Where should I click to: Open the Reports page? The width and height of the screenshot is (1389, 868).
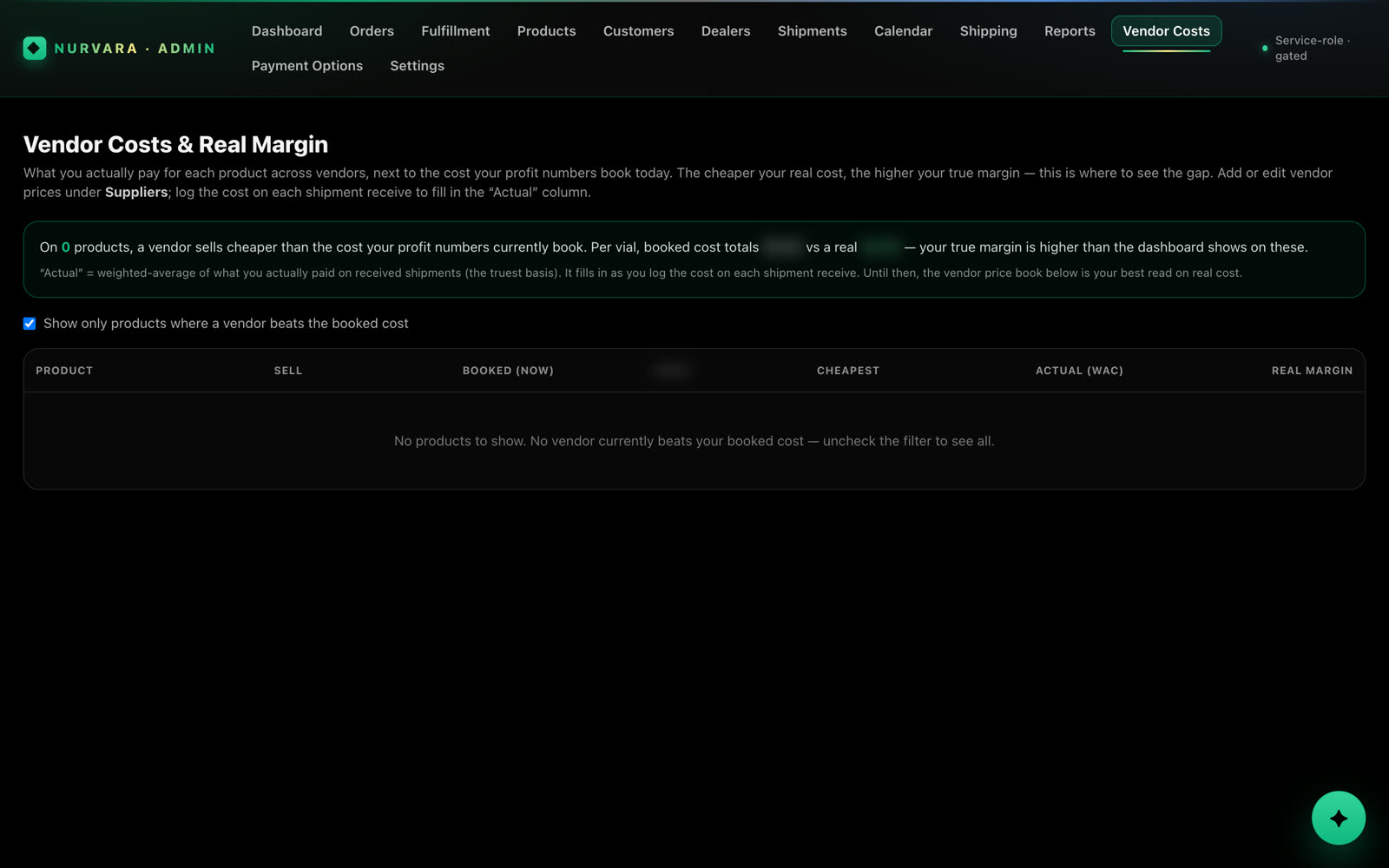click(1070, 31)
